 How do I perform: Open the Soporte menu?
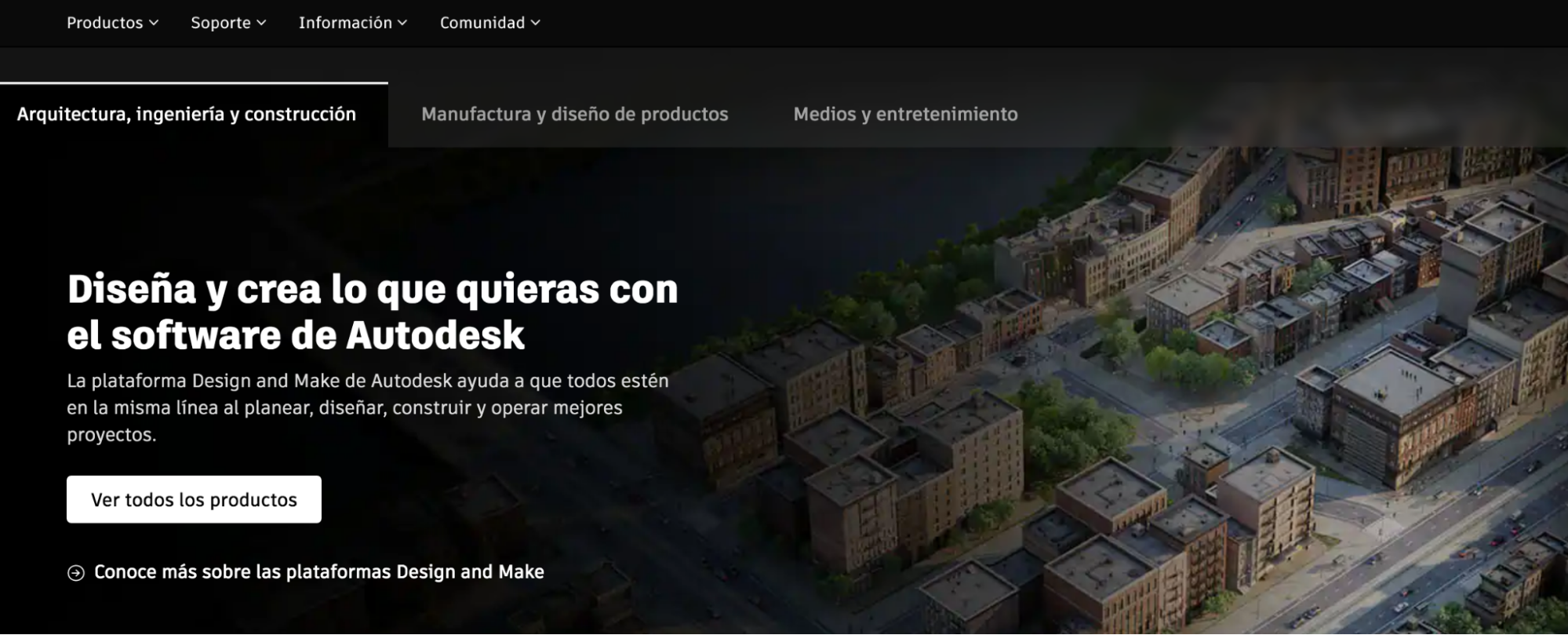click(228, 23)
